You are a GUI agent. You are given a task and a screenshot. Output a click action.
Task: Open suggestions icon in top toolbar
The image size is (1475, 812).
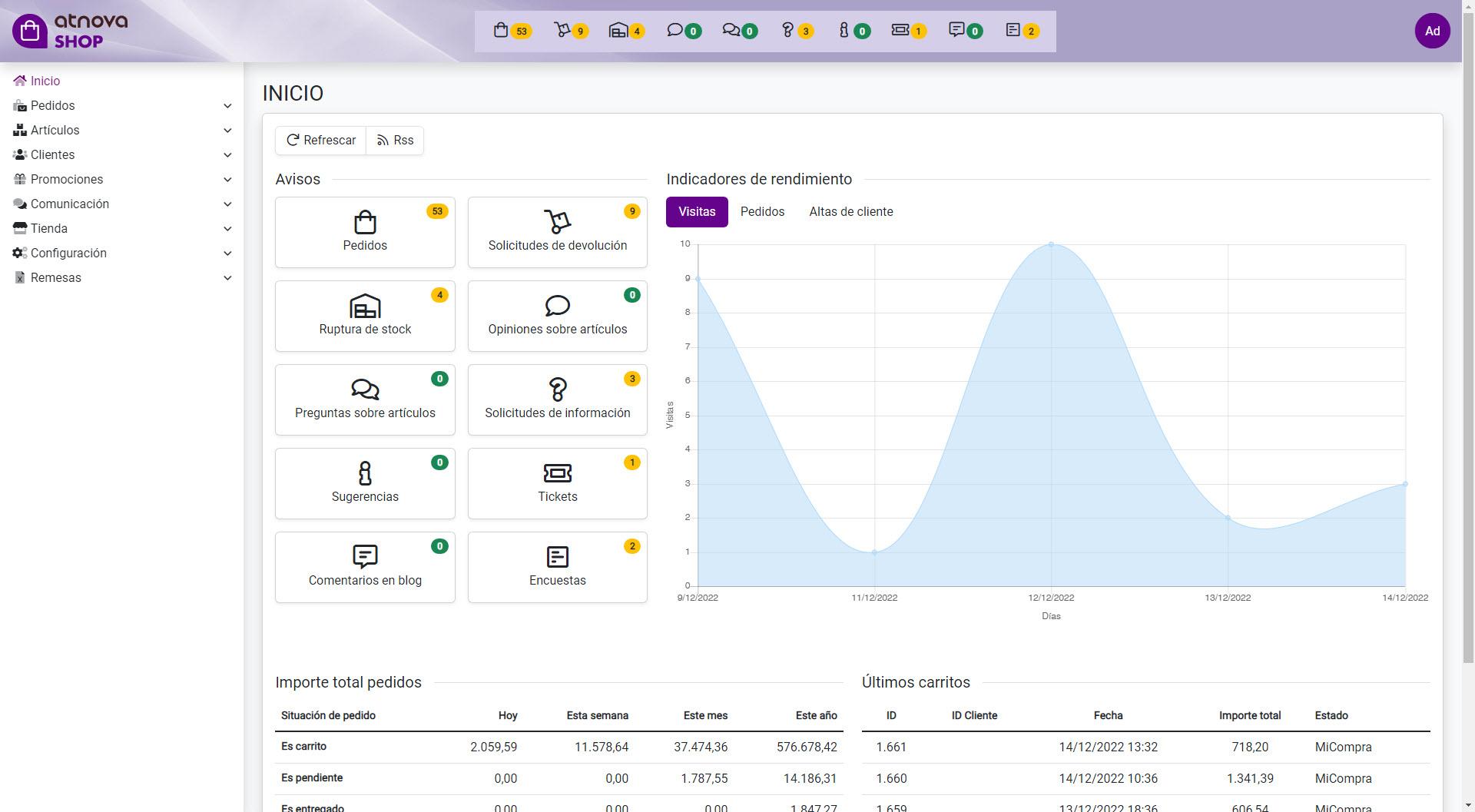coord(854,31)
